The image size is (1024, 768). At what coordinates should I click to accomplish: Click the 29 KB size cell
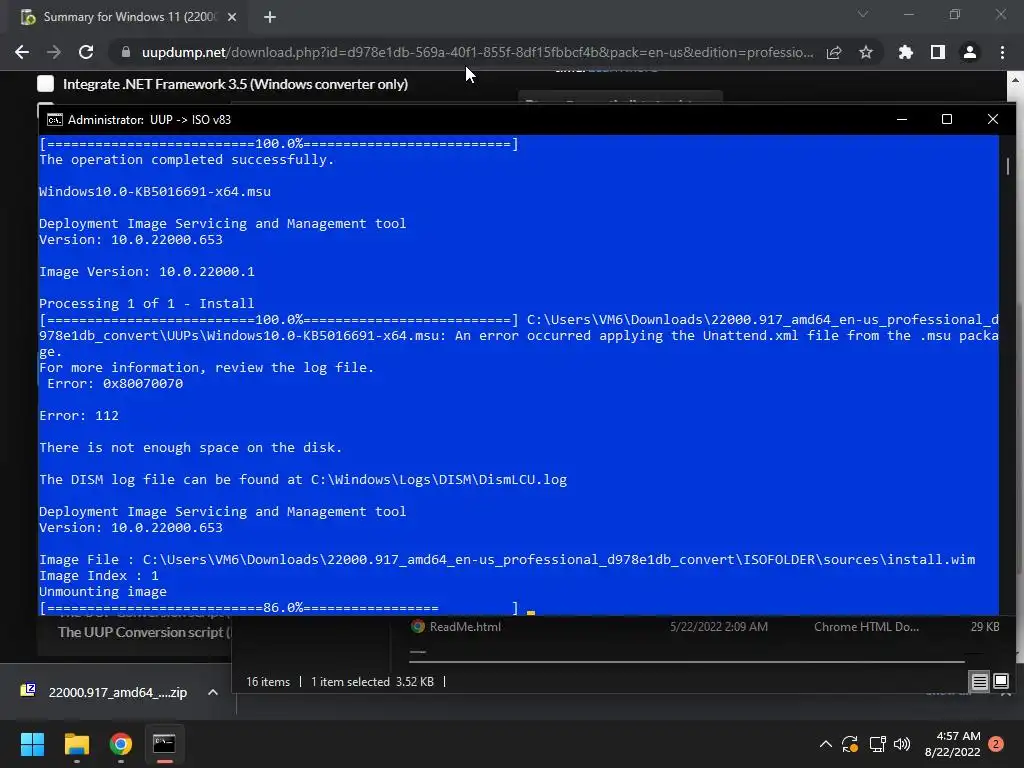pos(985,627)
